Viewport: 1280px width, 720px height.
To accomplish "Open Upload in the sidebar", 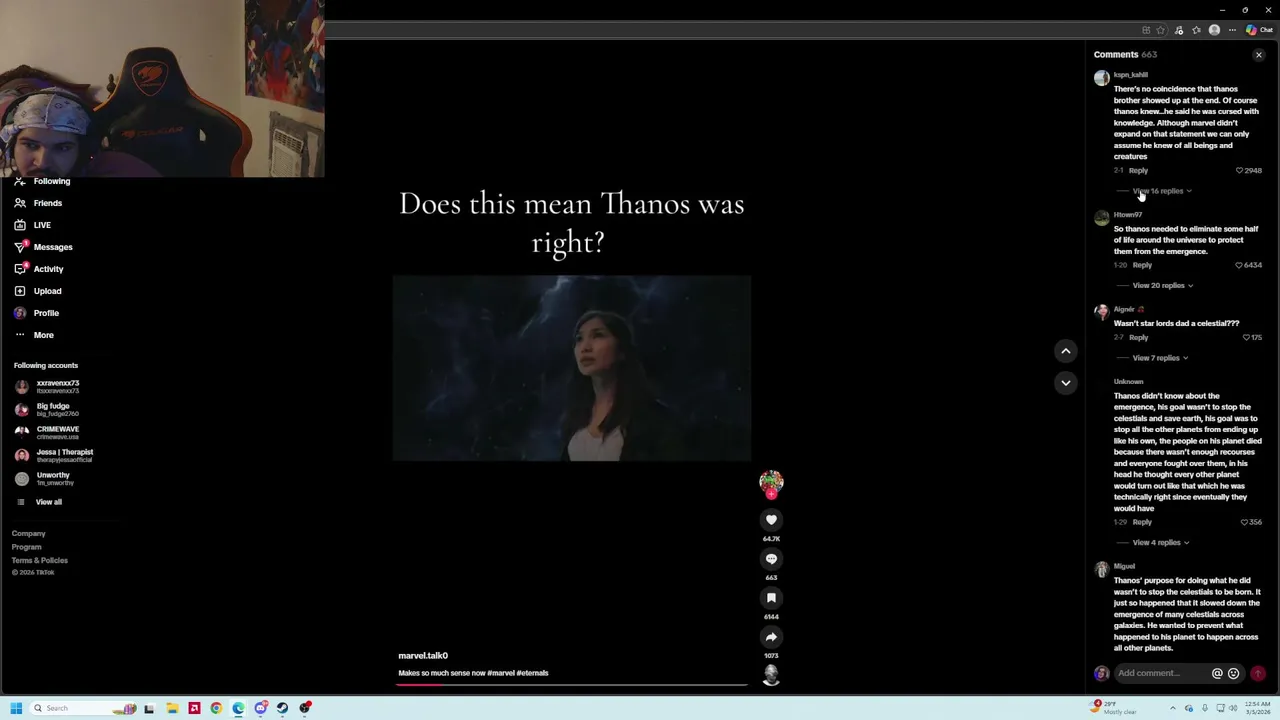I will [x=38, y=291].
